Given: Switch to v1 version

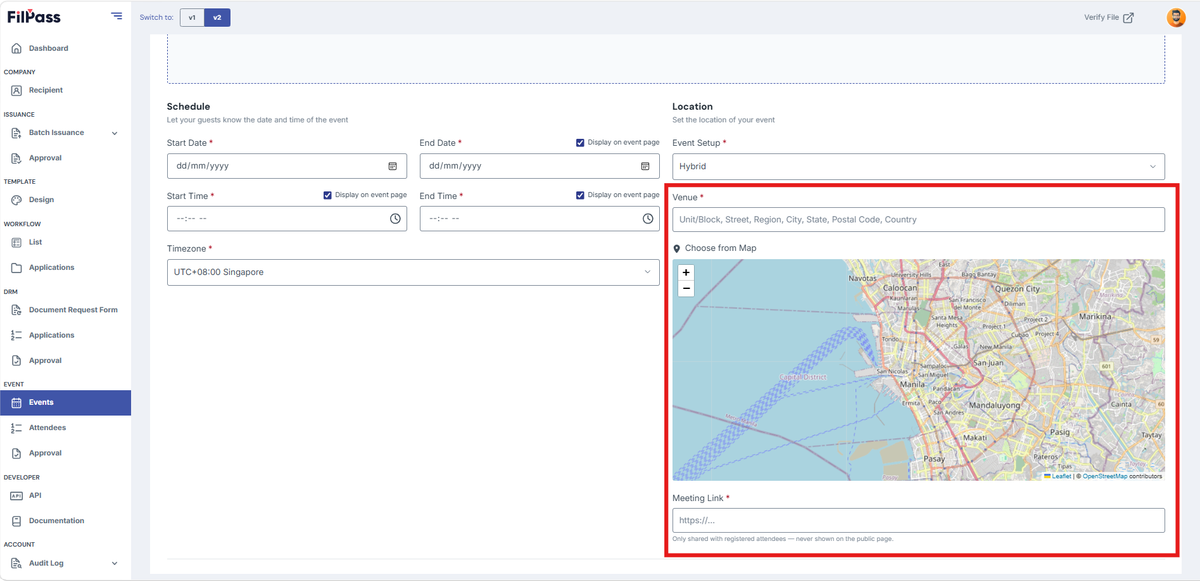Looking at the screenshot, I should (192, 17).
